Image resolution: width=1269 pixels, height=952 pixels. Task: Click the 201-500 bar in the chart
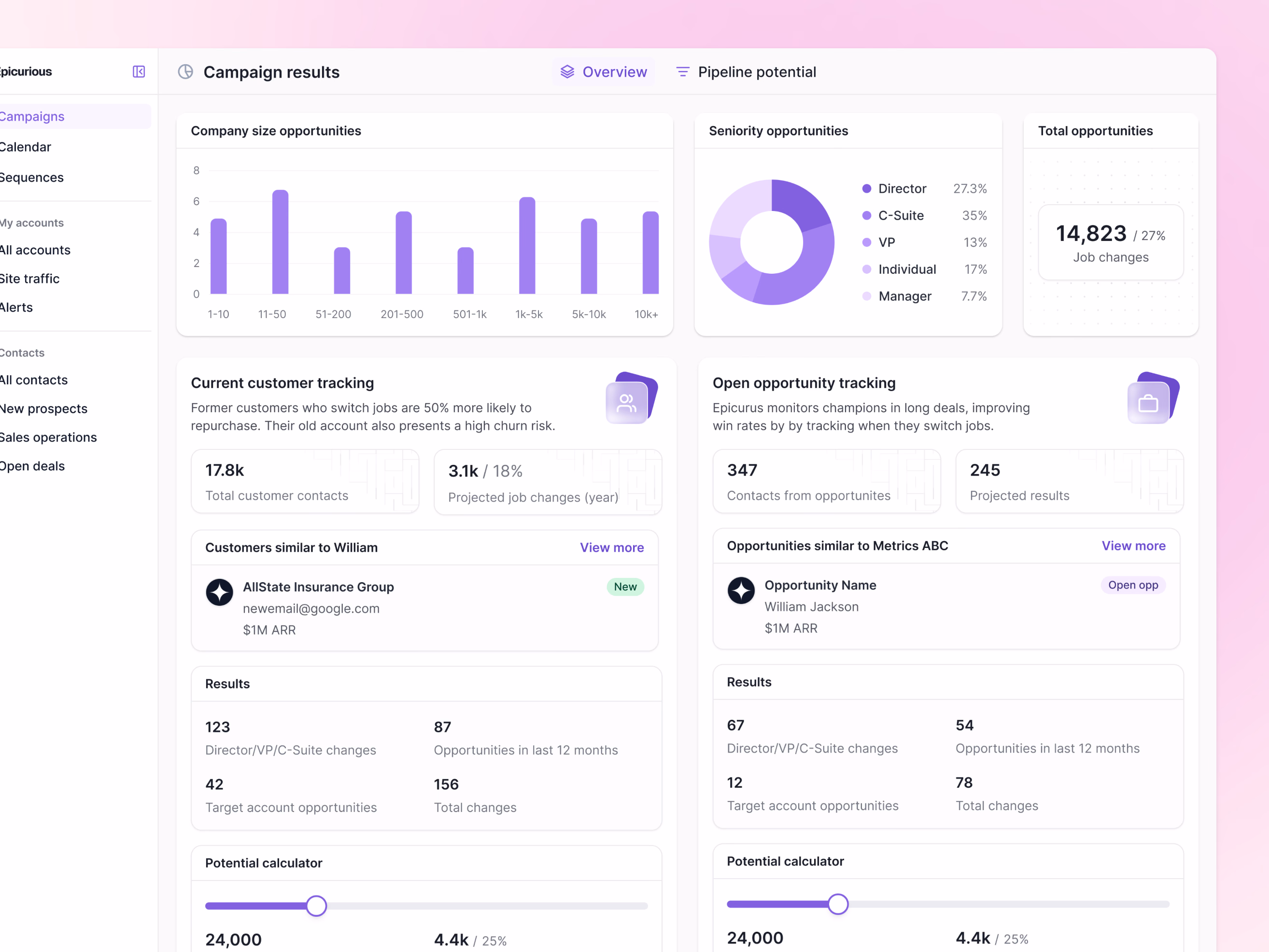[x=403, y=253]
